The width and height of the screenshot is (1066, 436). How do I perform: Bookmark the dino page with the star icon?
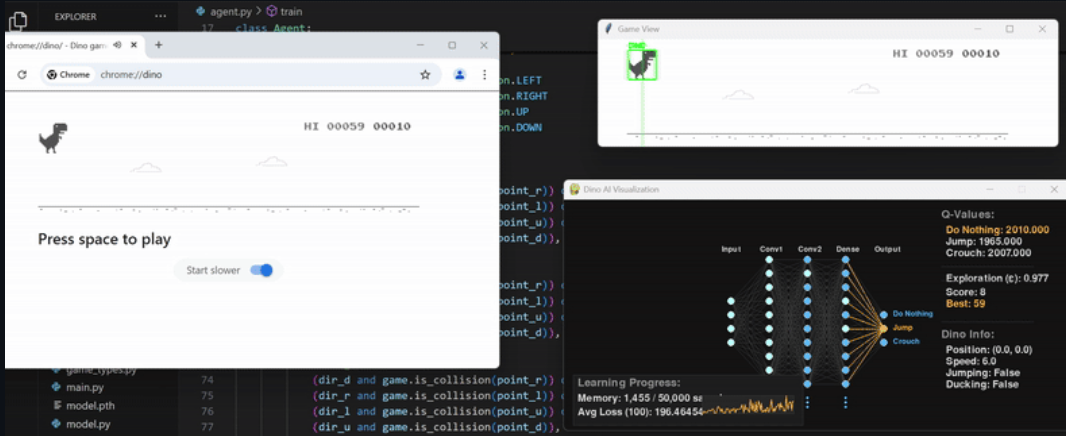pos(425,75)
